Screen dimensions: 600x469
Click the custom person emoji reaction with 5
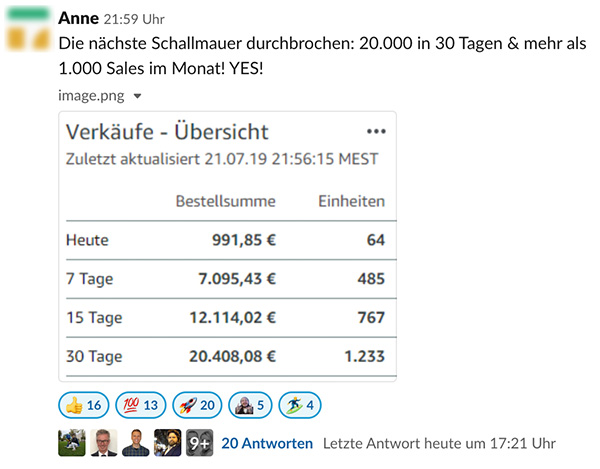pyautogui.click(x=250, y=405)
